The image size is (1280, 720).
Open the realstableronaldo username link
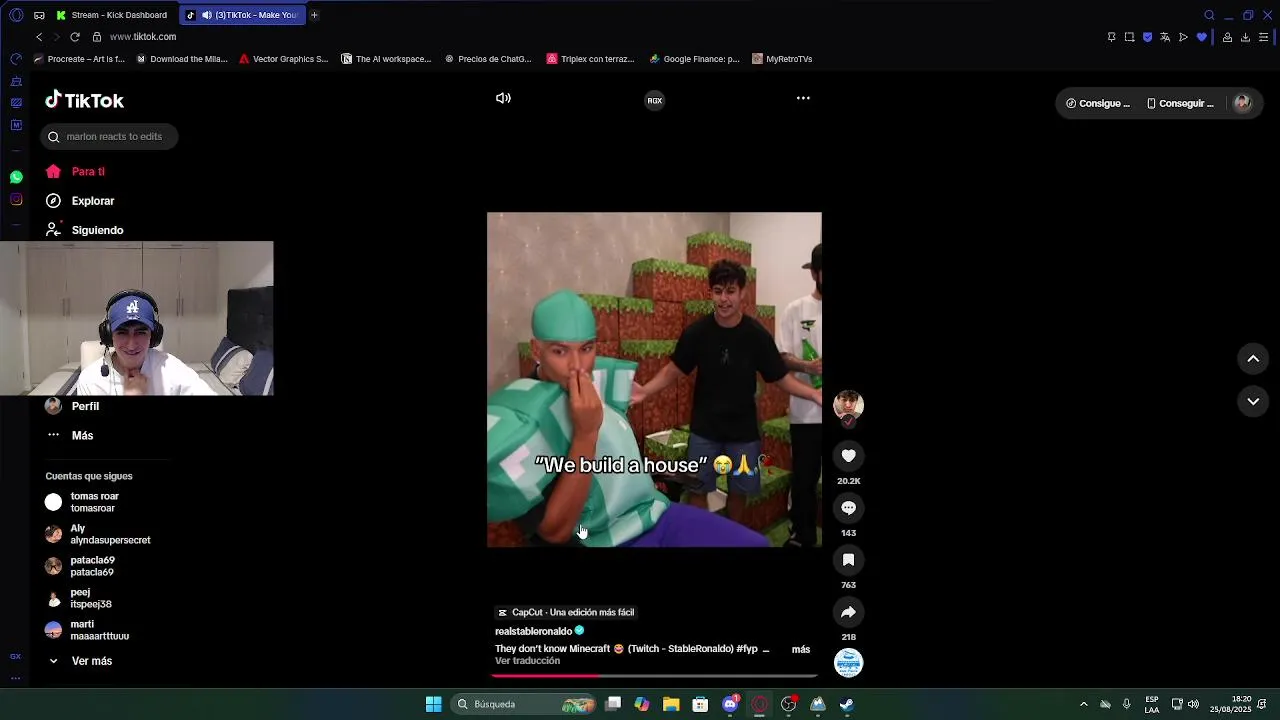coord(533,631)
